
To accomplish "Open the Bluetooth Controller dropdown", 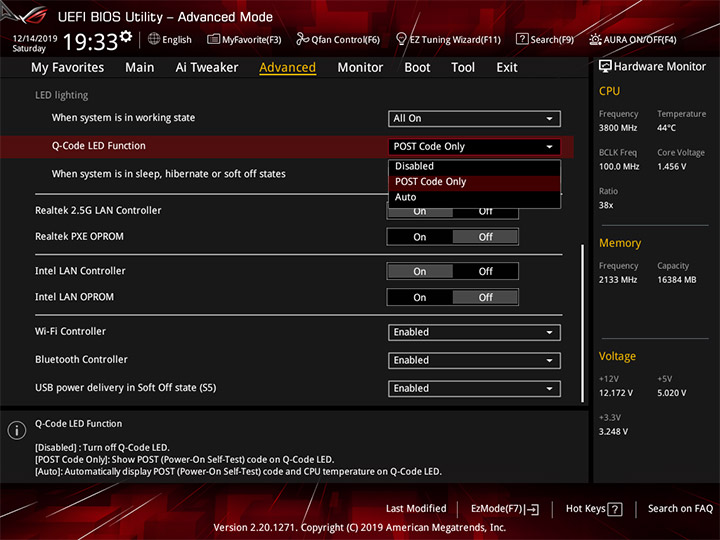I will (474, 360).
